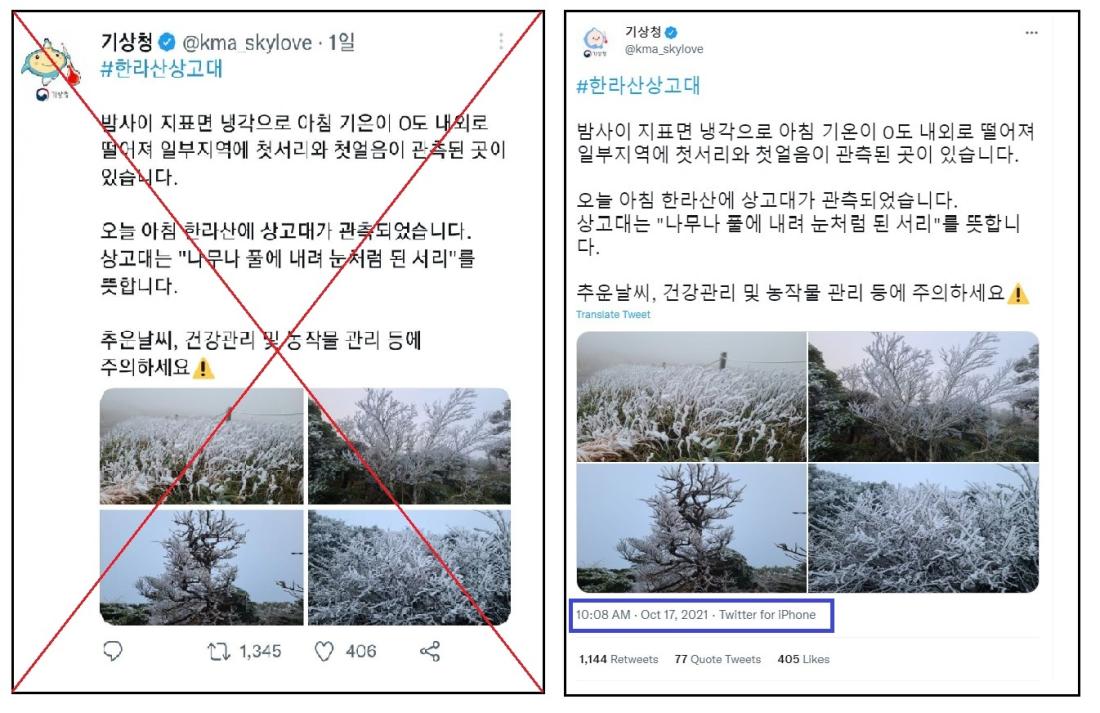Open the #한라산상고대 hashtag on left tweet

(161, 69)
